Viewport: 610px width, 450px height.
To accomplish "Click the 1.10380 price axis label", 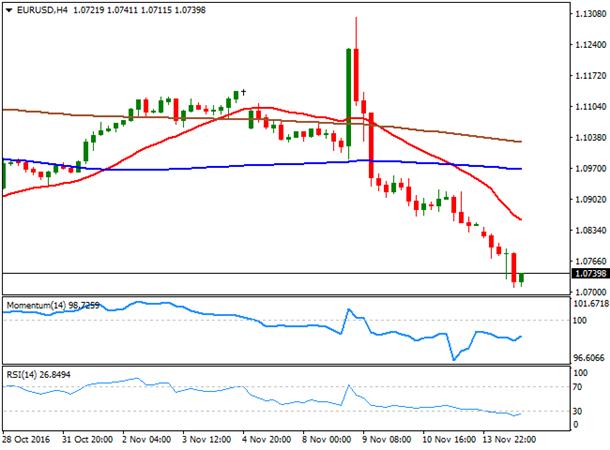I will coord(591,138).
